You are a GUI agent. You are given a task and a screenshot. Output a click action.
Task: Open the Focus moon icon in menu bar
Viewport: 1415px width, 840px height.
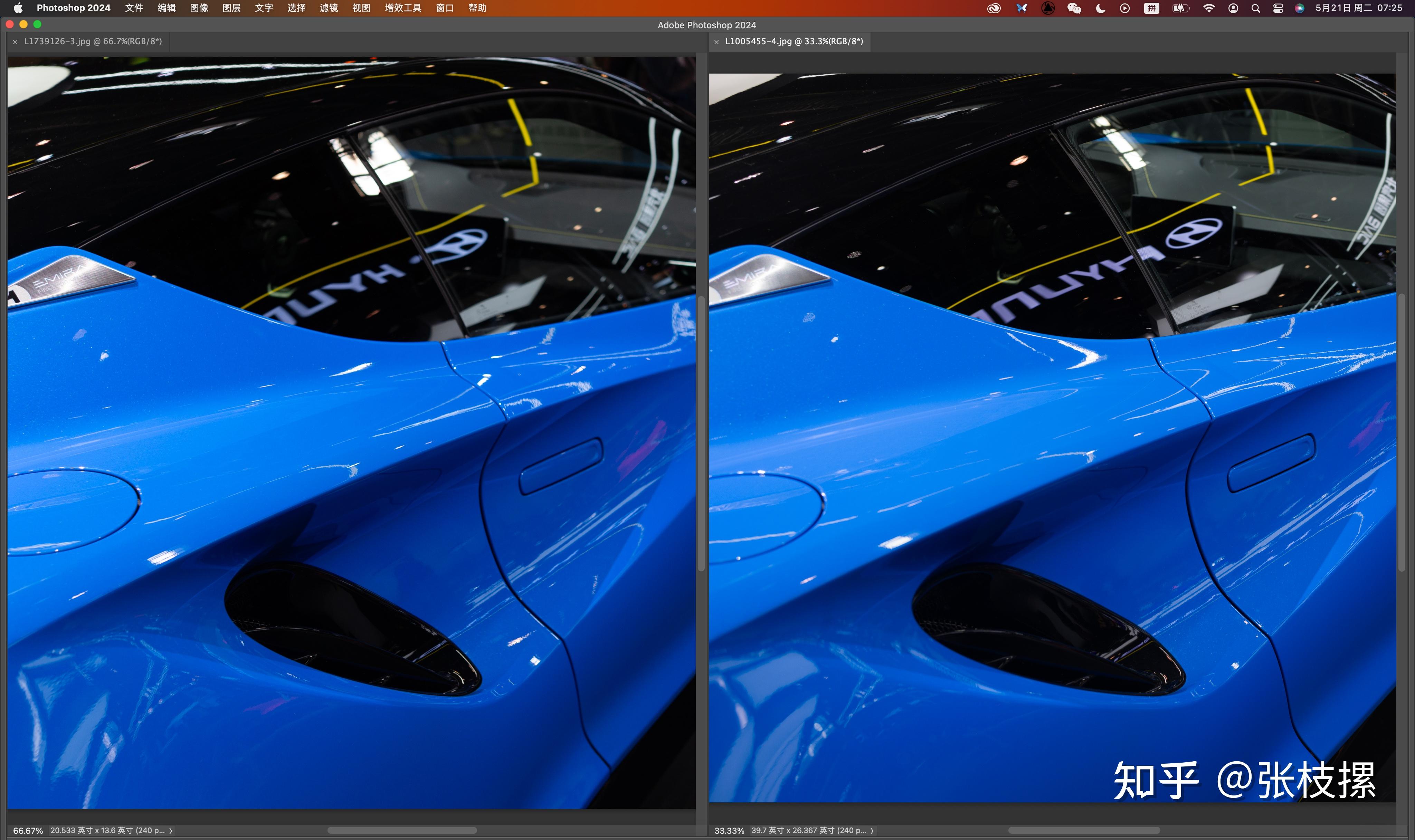pyautogui.click(x=1100, y=8)
